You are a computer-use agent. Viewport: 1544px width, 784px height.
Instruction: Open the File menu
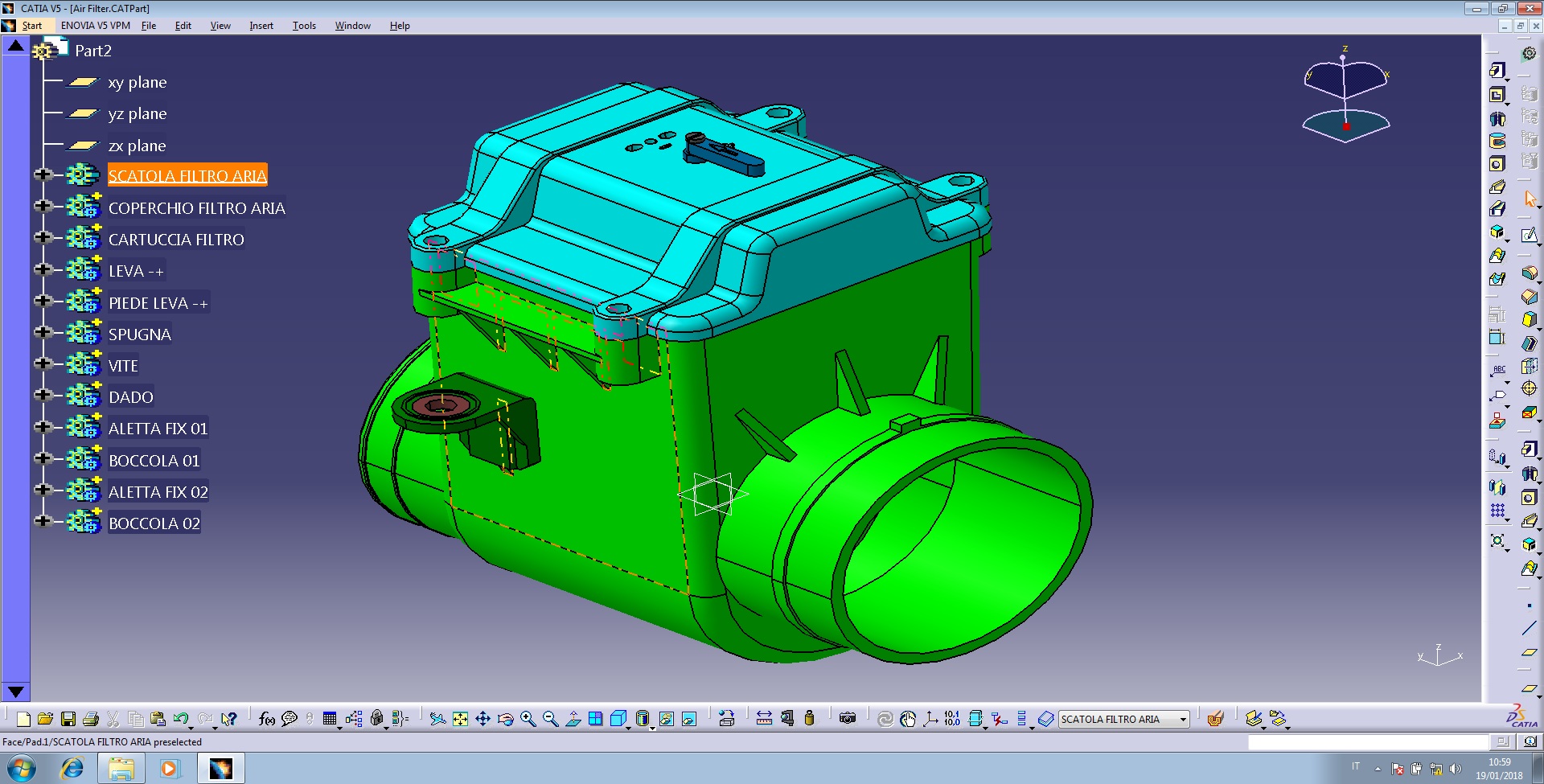[149, 26]
